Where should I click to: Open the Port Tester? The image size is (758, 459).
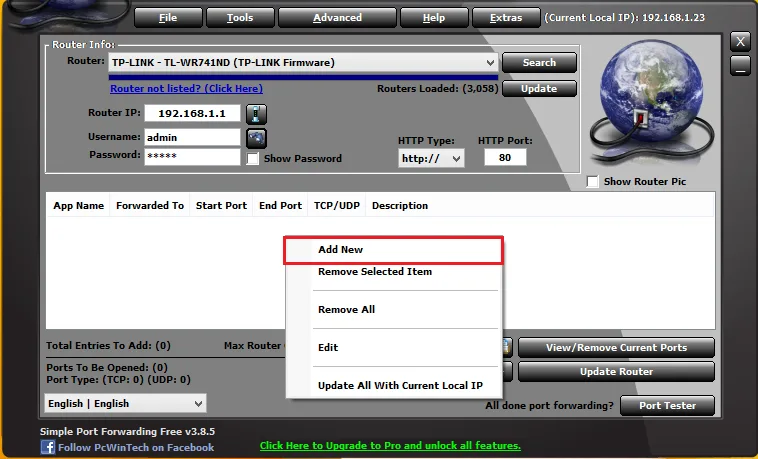pos(667,405)
